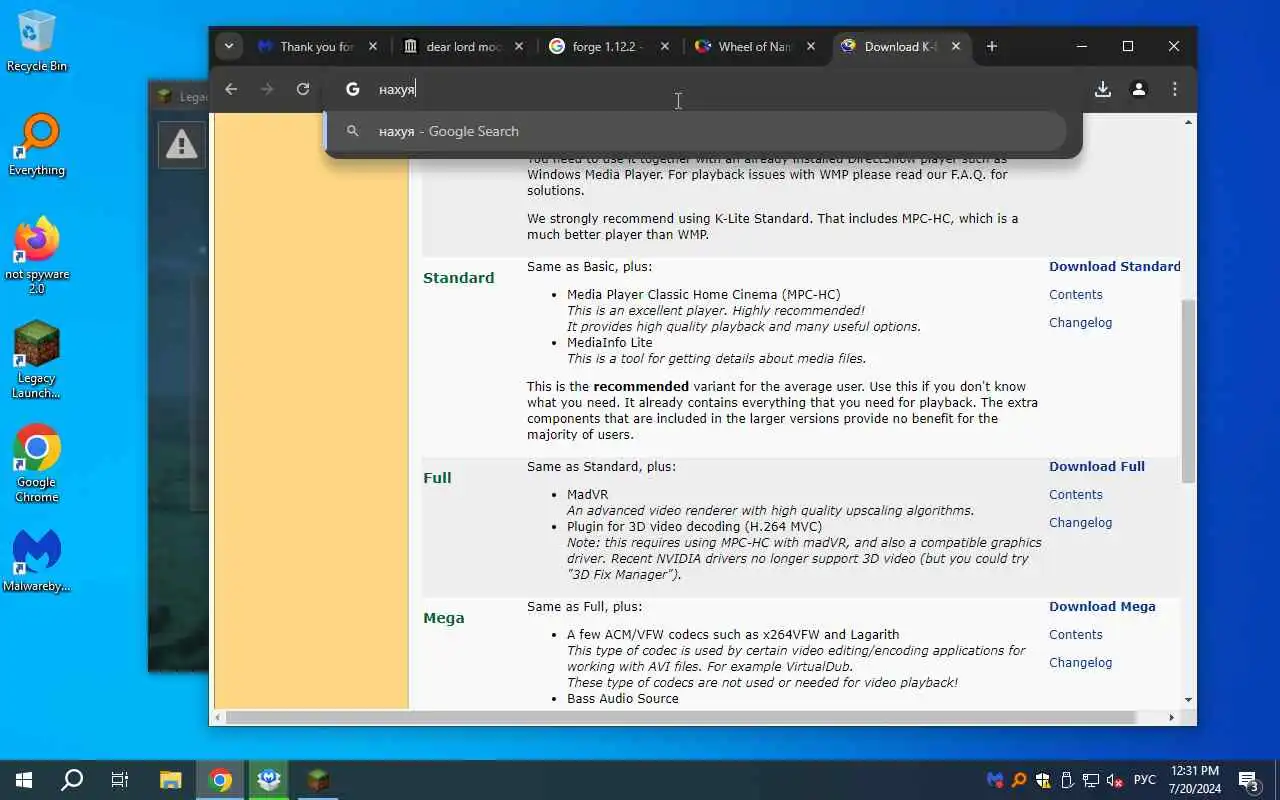The image size is (1280, 800).
Task: Open Malwarebytes desktop shortcut
Action: pyautogui.click(x=37, y=561)
